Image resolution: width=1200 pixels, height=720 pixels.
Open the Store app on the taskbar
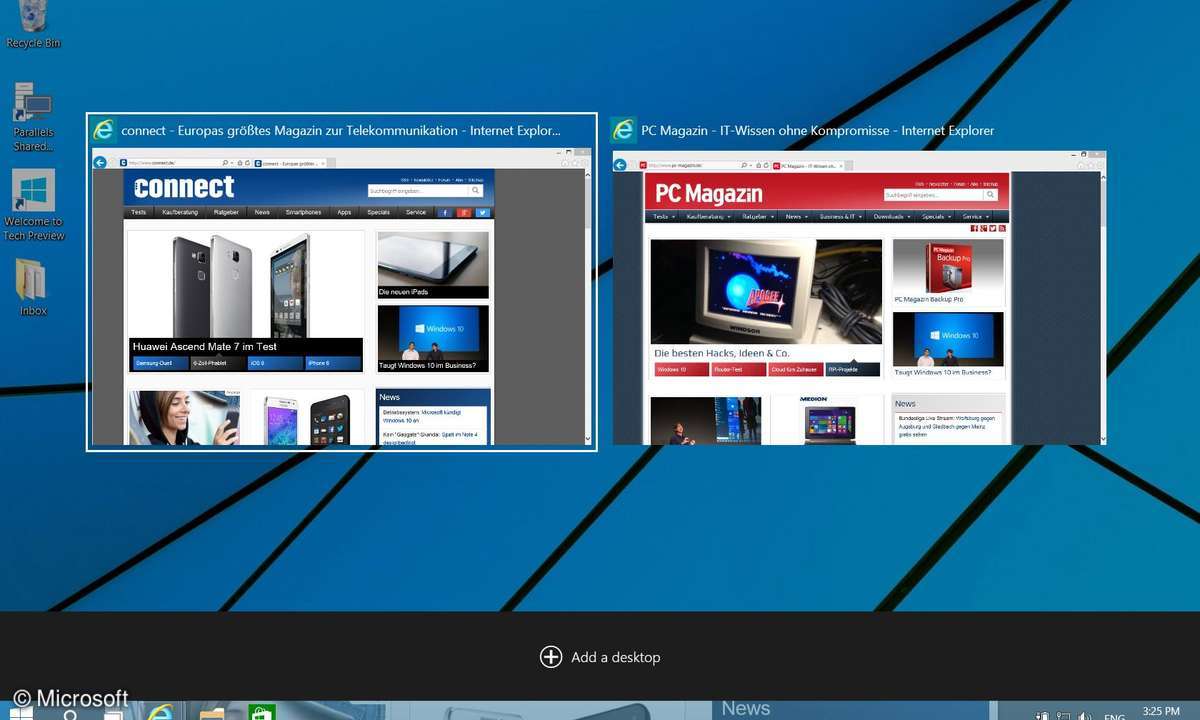coord(262,712)
